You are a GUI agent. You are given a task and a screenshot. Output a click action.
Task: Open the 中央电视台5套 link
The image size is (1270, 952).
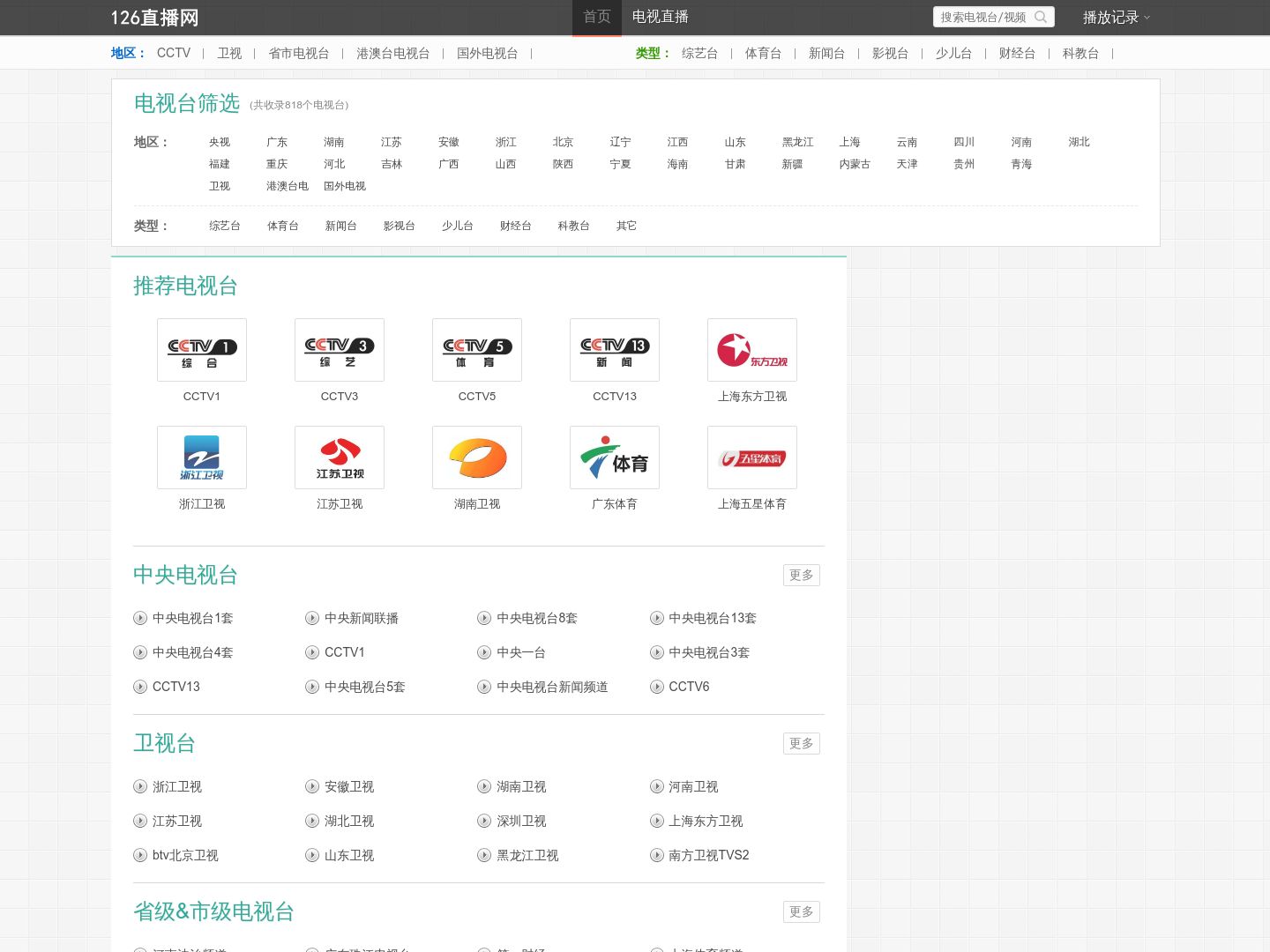(x=365, y=687)
